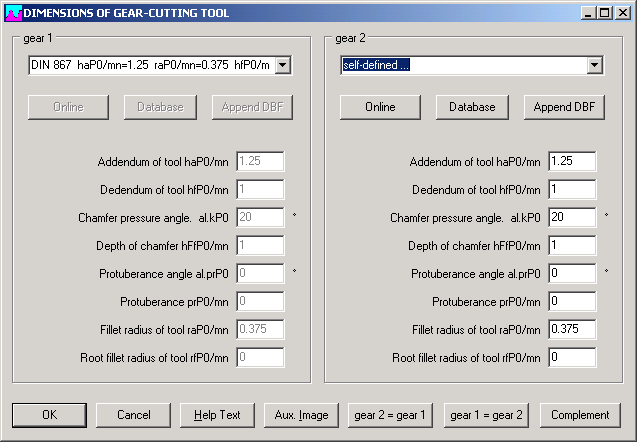Select the gear 2 Dedendum of tool field

tap(572, 189)
